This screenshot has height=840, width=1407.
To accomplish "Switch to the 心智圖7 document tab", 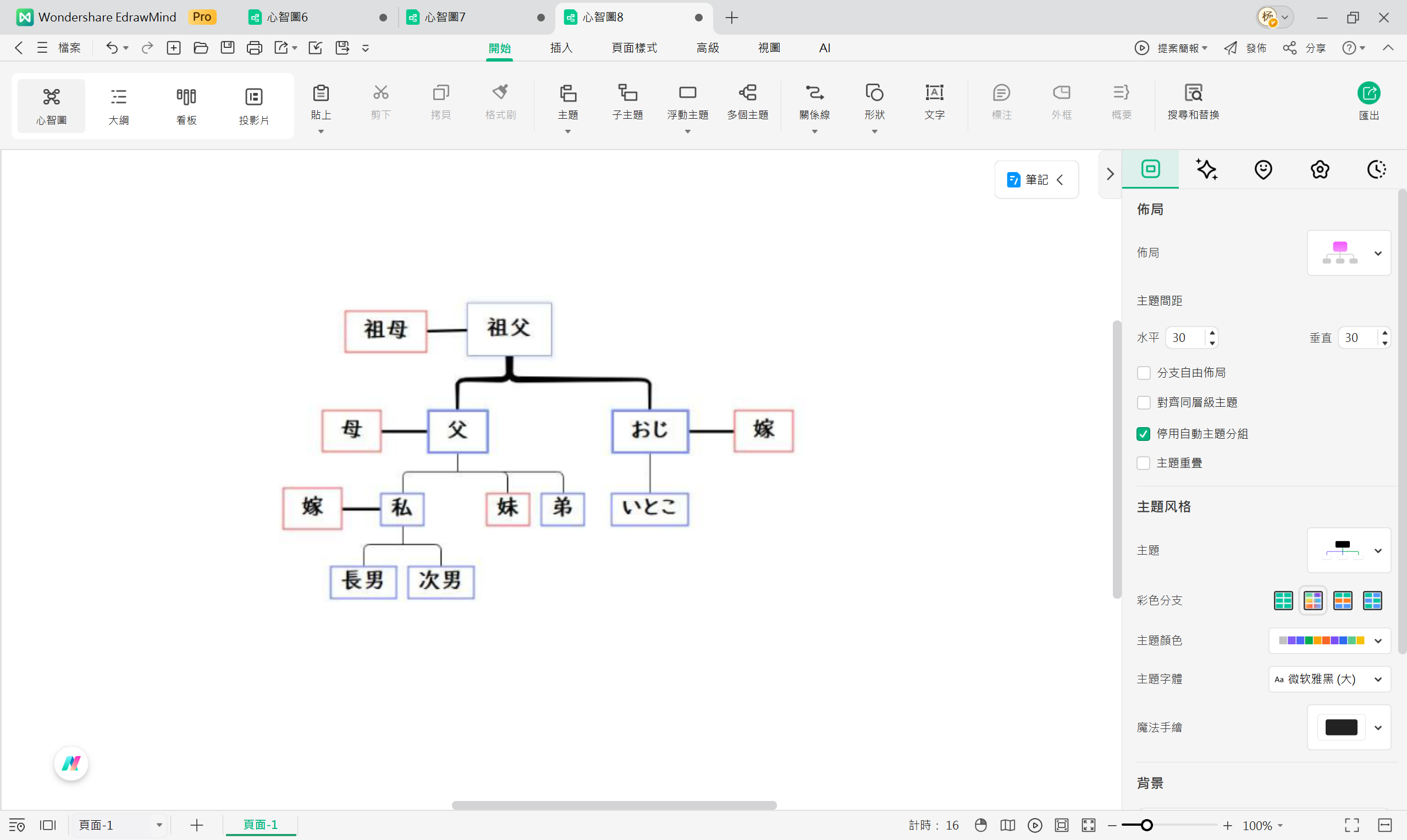I will click(445, 18).
